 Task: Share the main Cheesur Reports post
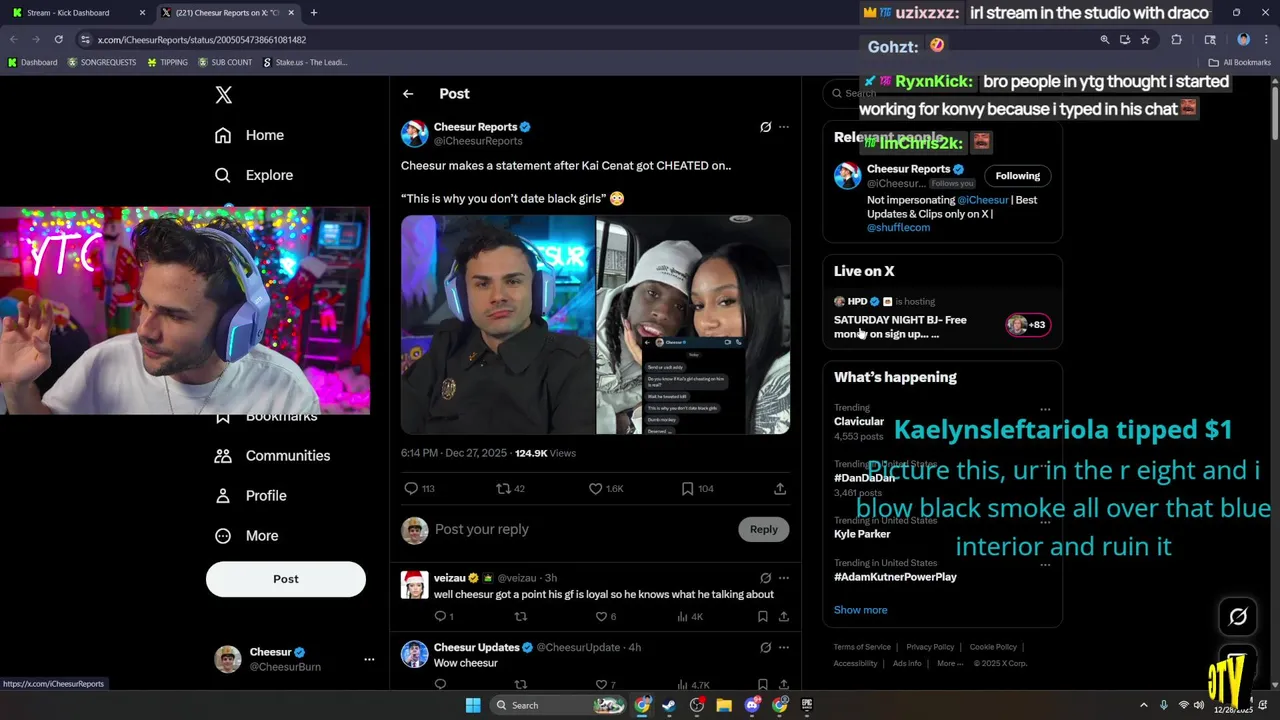780,488
